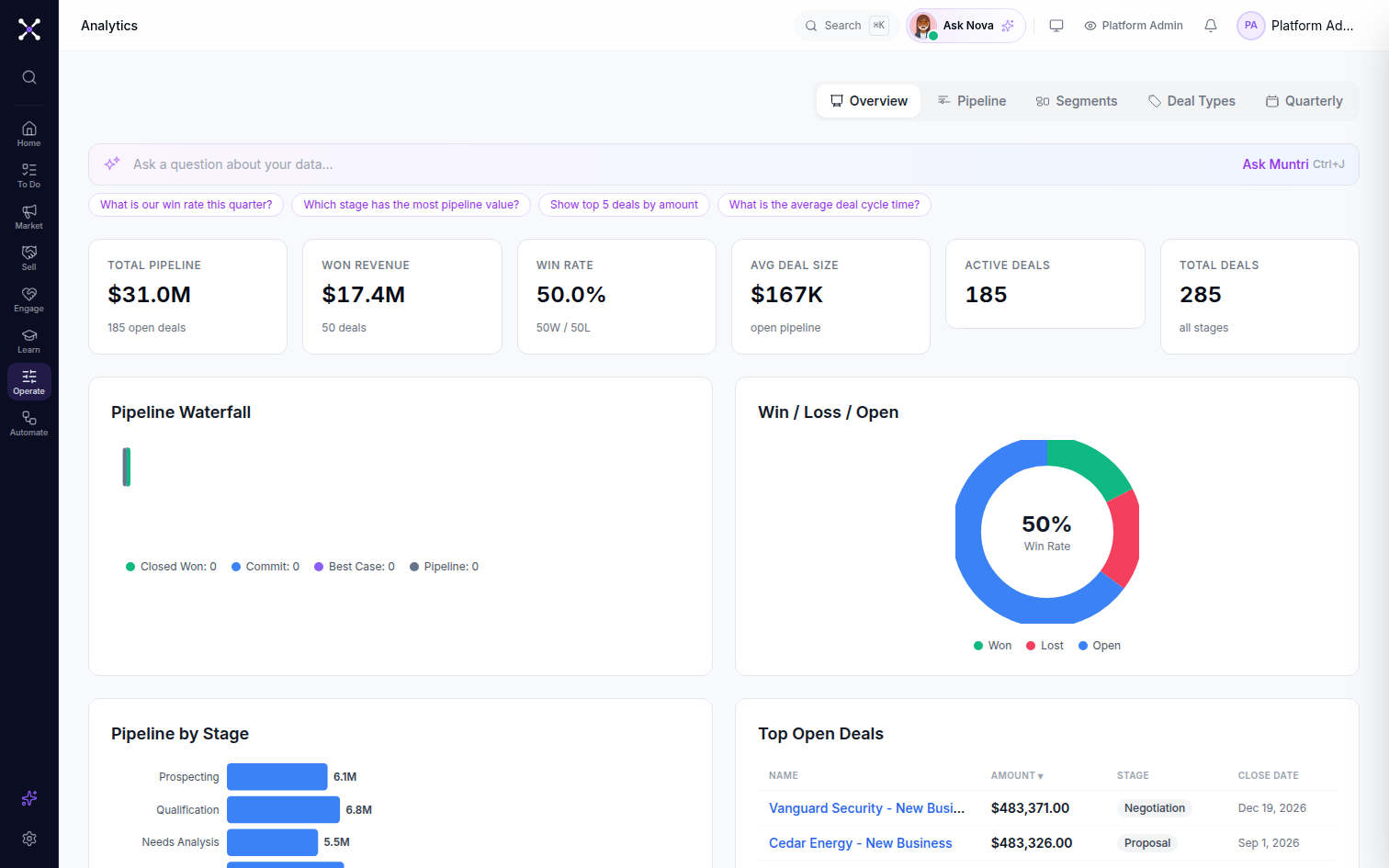Viewport: 1389px width, 868px height.
Task: Click the Total Deals 285 card
Action: click(x=1259, y=297)
